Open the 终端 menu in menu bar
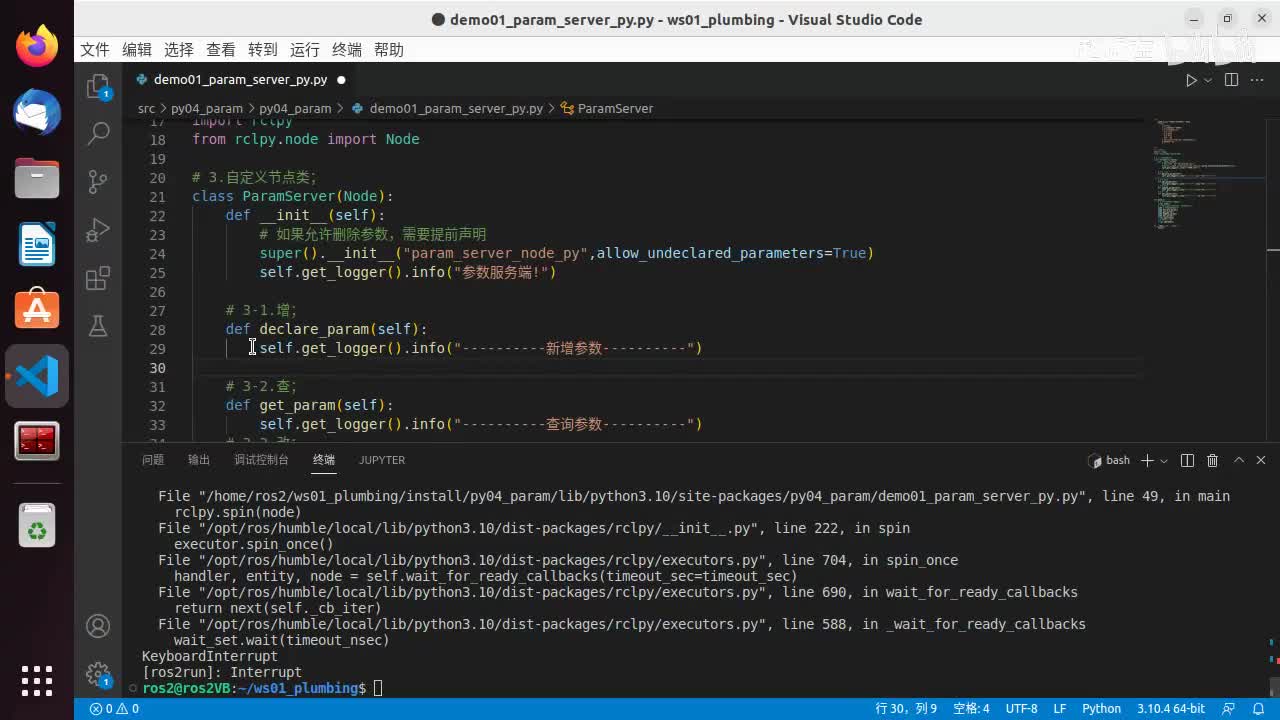The width and height of the screenshot is (1280, 720). pos(347,50)
